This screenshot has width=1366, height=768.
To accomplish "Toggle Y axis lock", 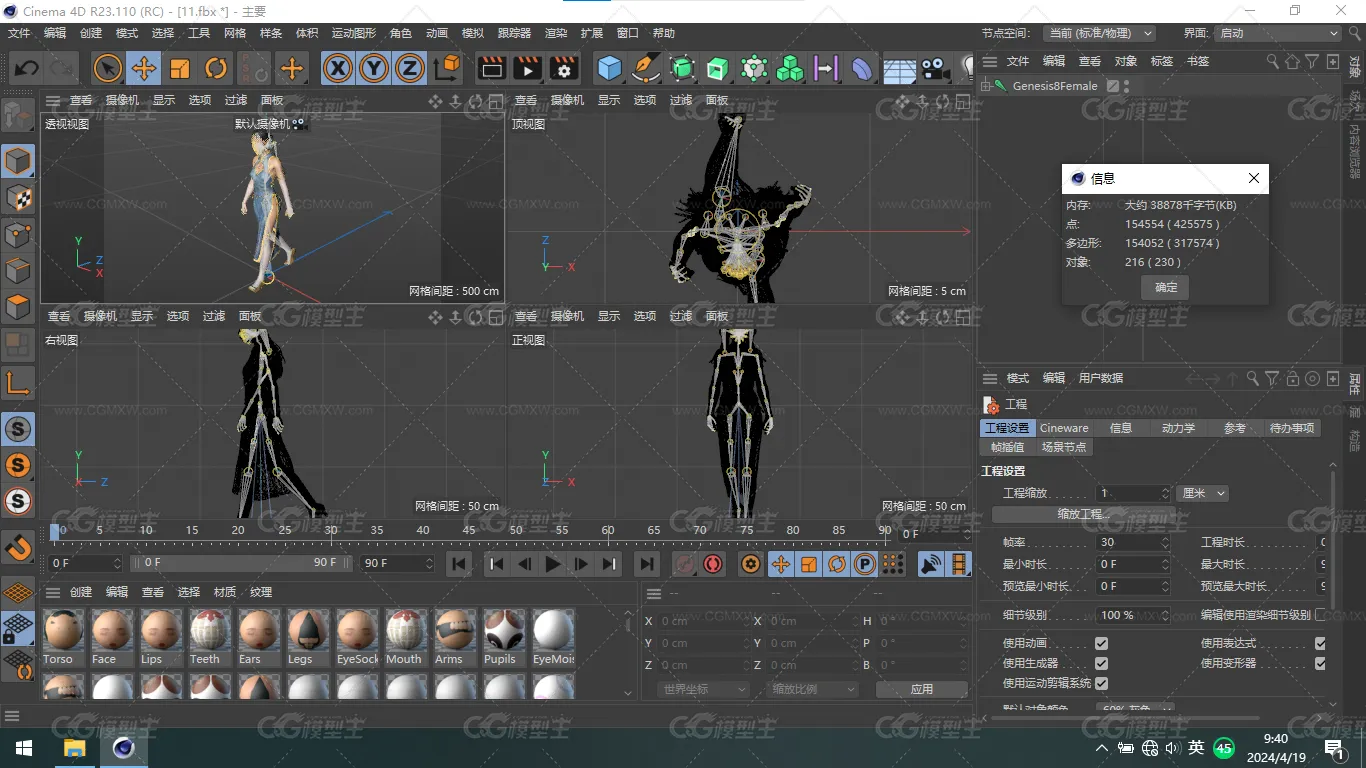I will tap(374, 68).
